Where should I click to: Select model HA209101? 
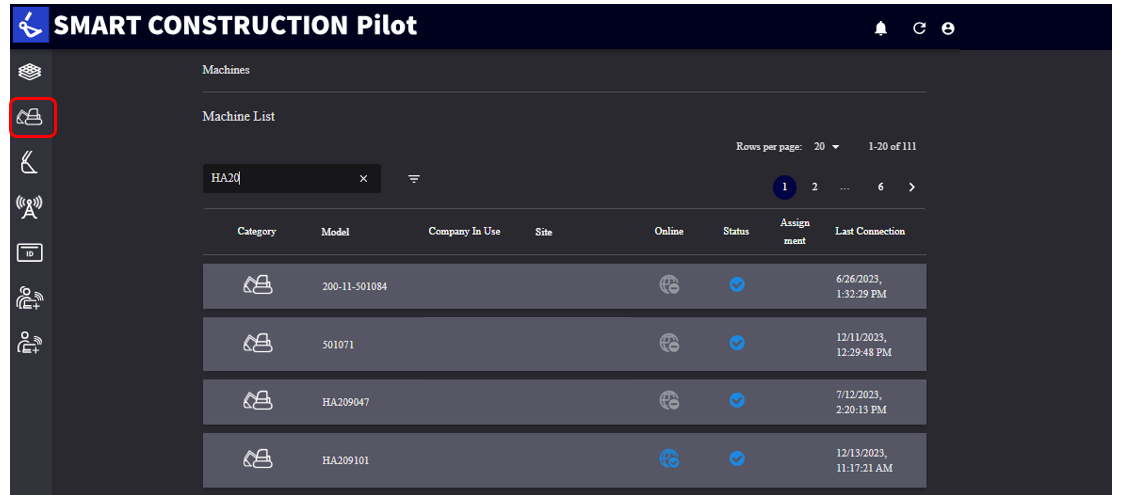point(346,460)
